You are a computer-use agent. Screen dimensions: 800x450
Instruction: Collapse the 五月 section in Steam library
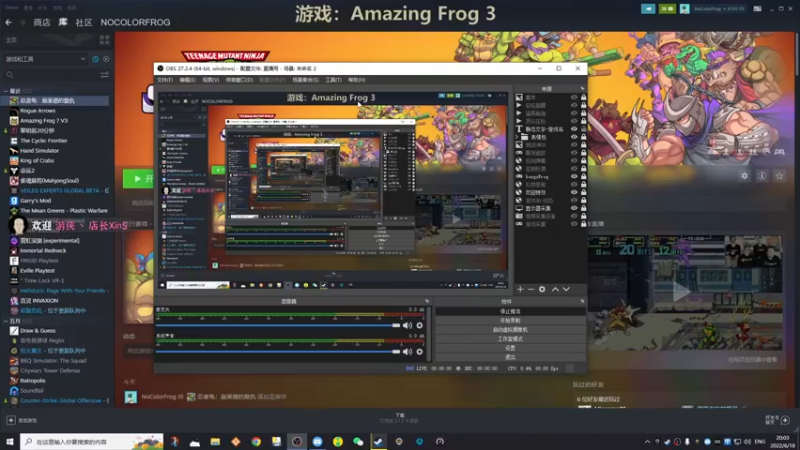coord(6,321)
